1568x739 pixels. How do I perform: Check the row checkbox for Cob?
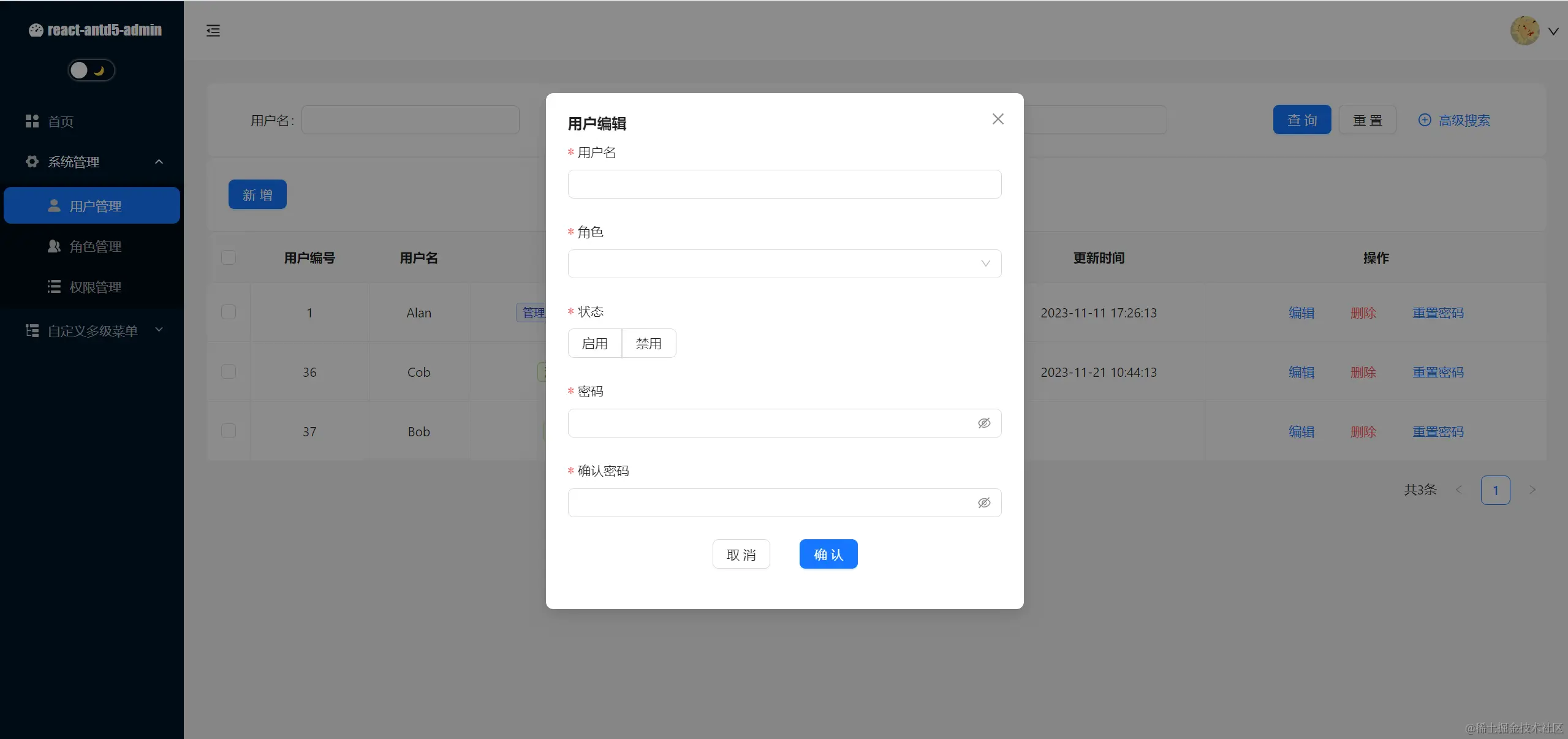coord(229,371)
